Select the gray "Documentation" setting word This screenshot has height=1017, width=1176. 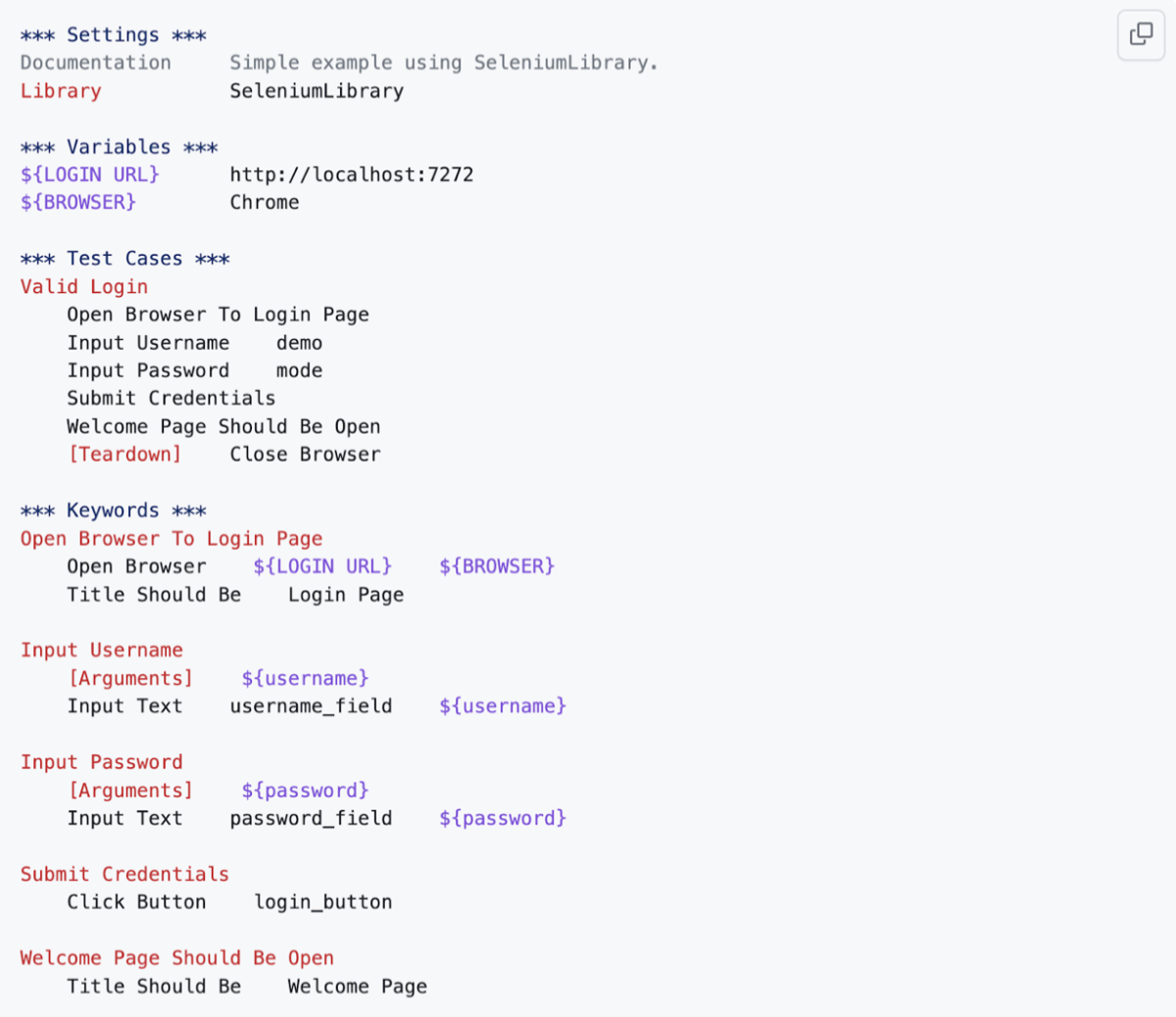[x=95, y=63]
